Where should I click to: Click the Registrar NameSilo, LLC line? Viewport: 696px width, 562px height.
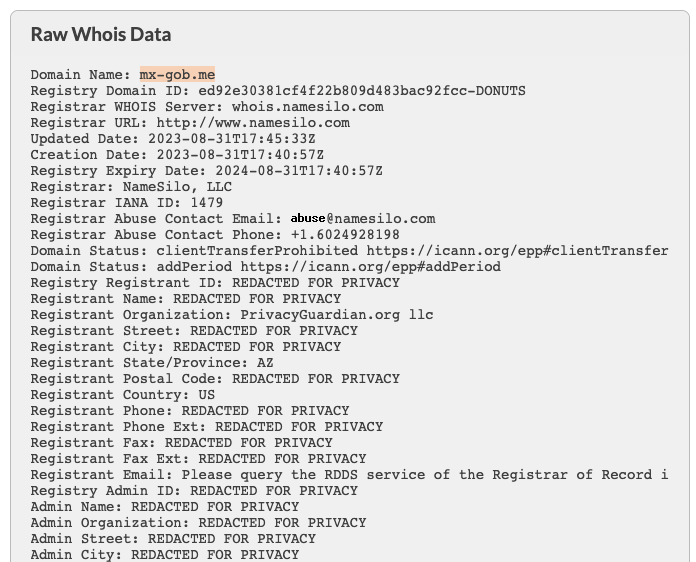click(131, 187)
